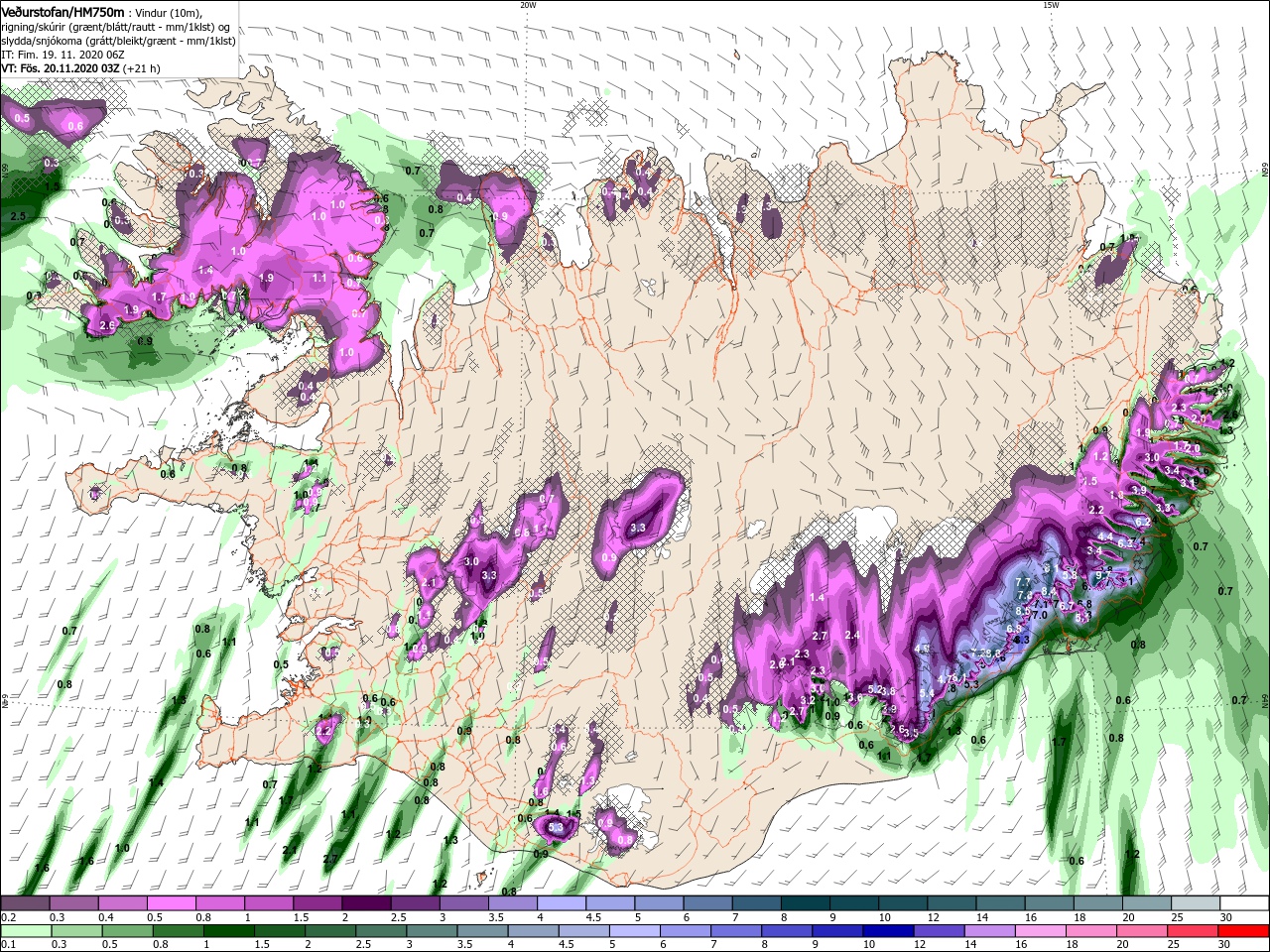
Task: Click the white 30 snow legend swatch
Action: [x=1245, y=903]
